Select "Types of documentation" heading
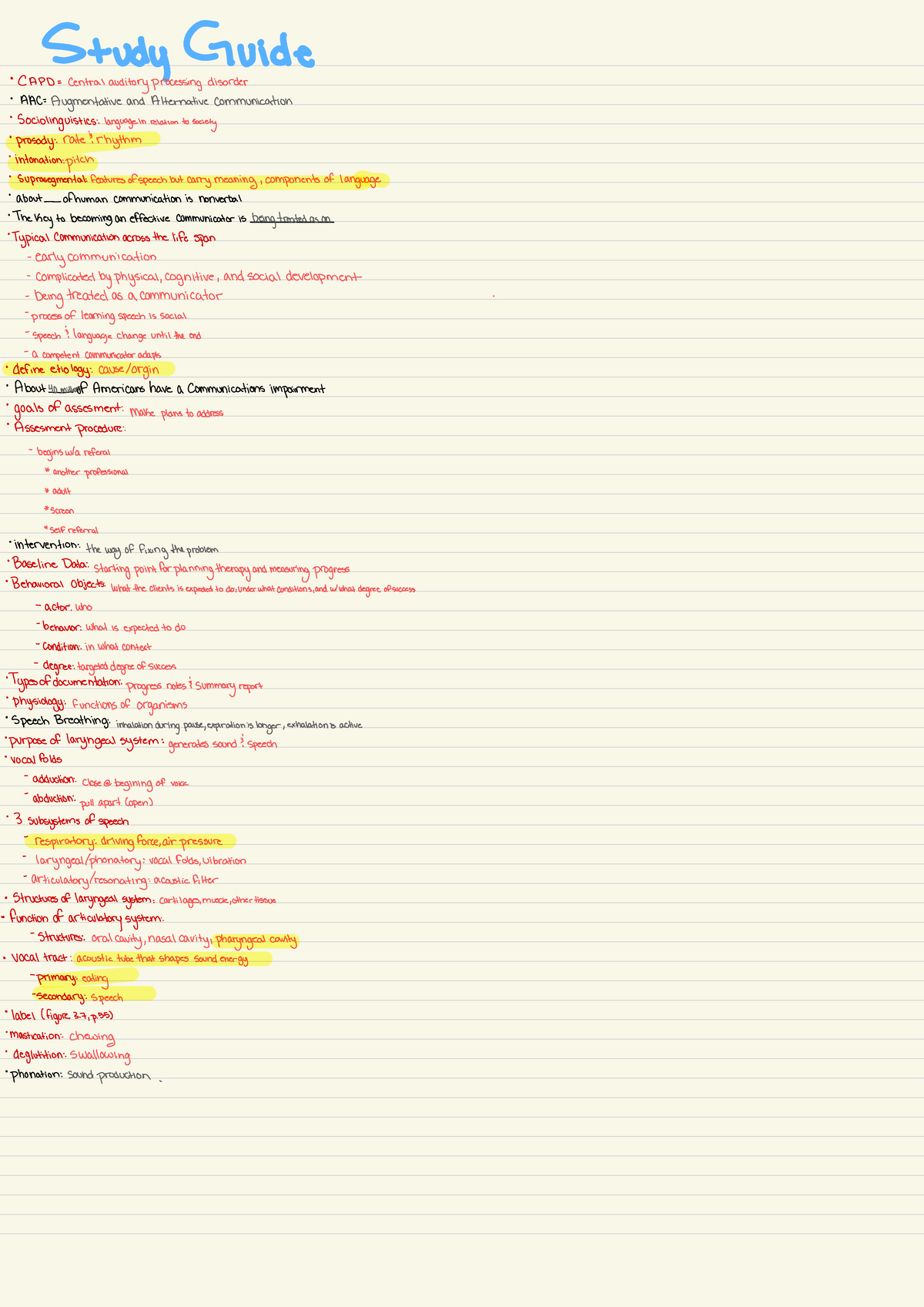Viewport: 924px width, 1307px height. pos(65,682)
